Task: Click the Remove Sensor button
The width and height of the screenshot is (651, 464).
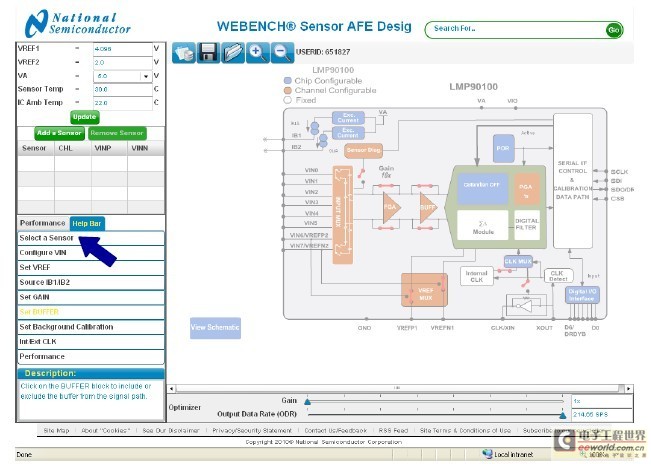Action: (117, 133)
